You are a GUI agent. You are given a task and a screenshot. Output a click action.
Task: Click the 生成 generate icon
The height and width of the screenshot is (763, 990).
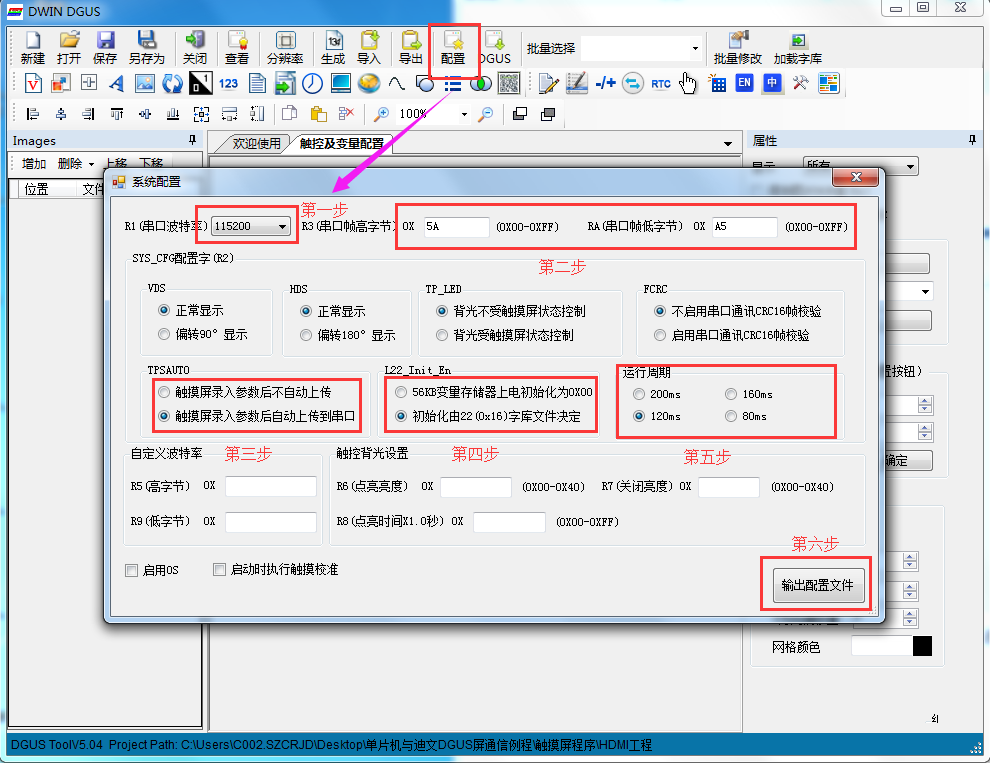(x=333, y=47)
